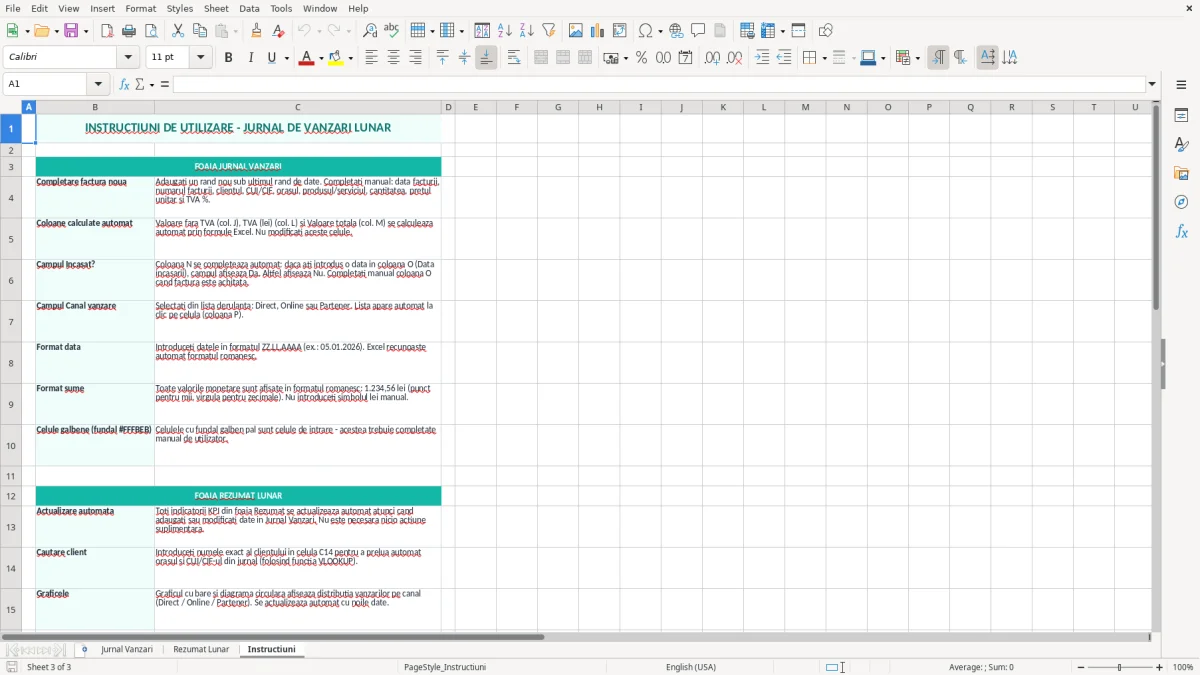The image size is (1200, 675).
Task: Click the formula input line
Action: [659, 84]
